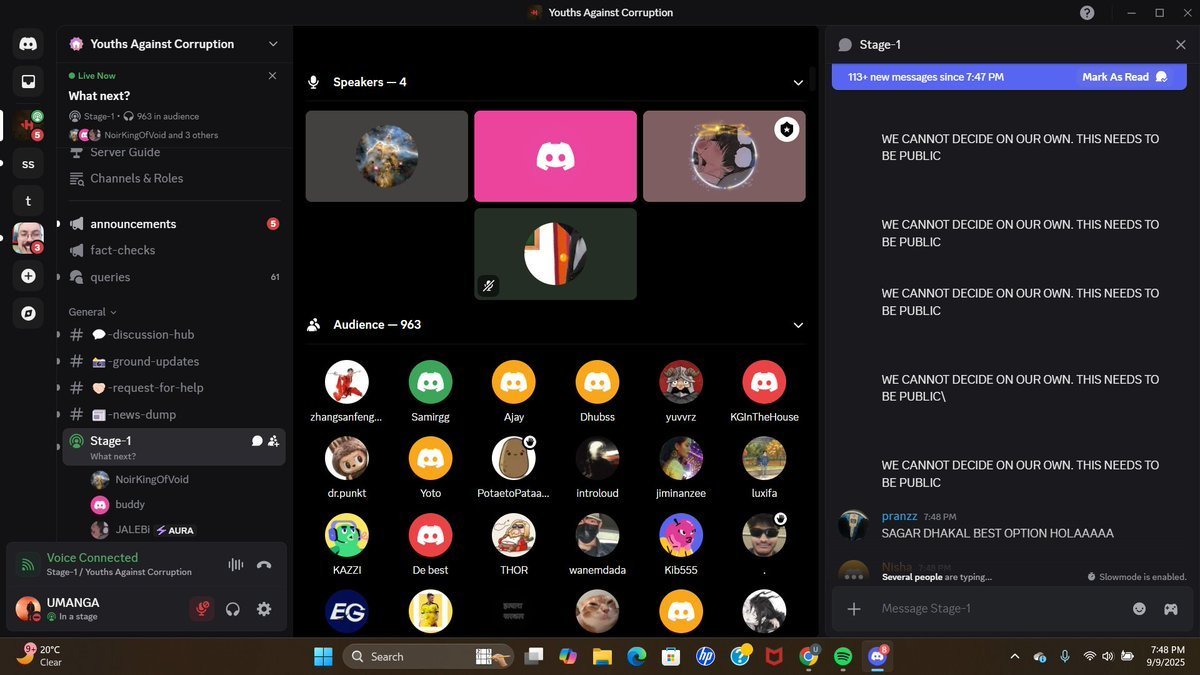Collapse the General category
The width and height of the screenshot is (1200, 675).
[x=93, y=312]
